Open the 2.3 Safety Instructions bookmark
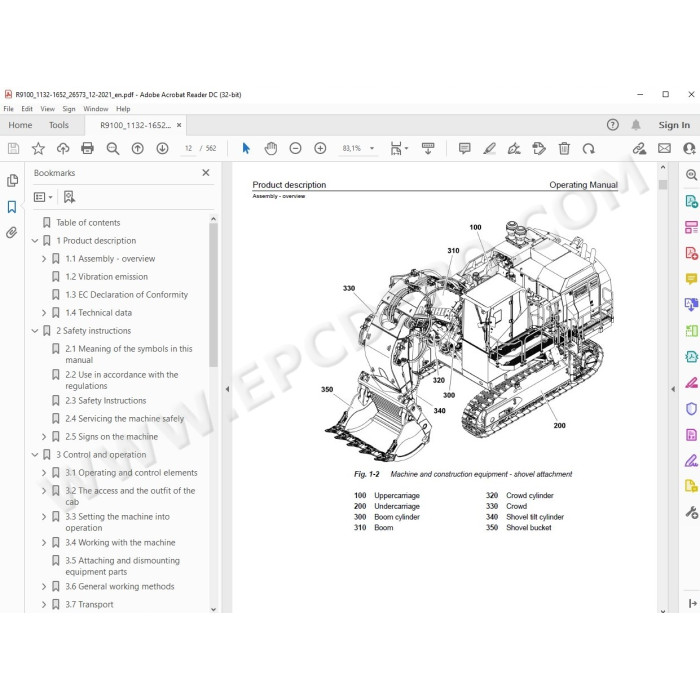Viewport: 700px width, 700px height. click(x=105, y=401)
